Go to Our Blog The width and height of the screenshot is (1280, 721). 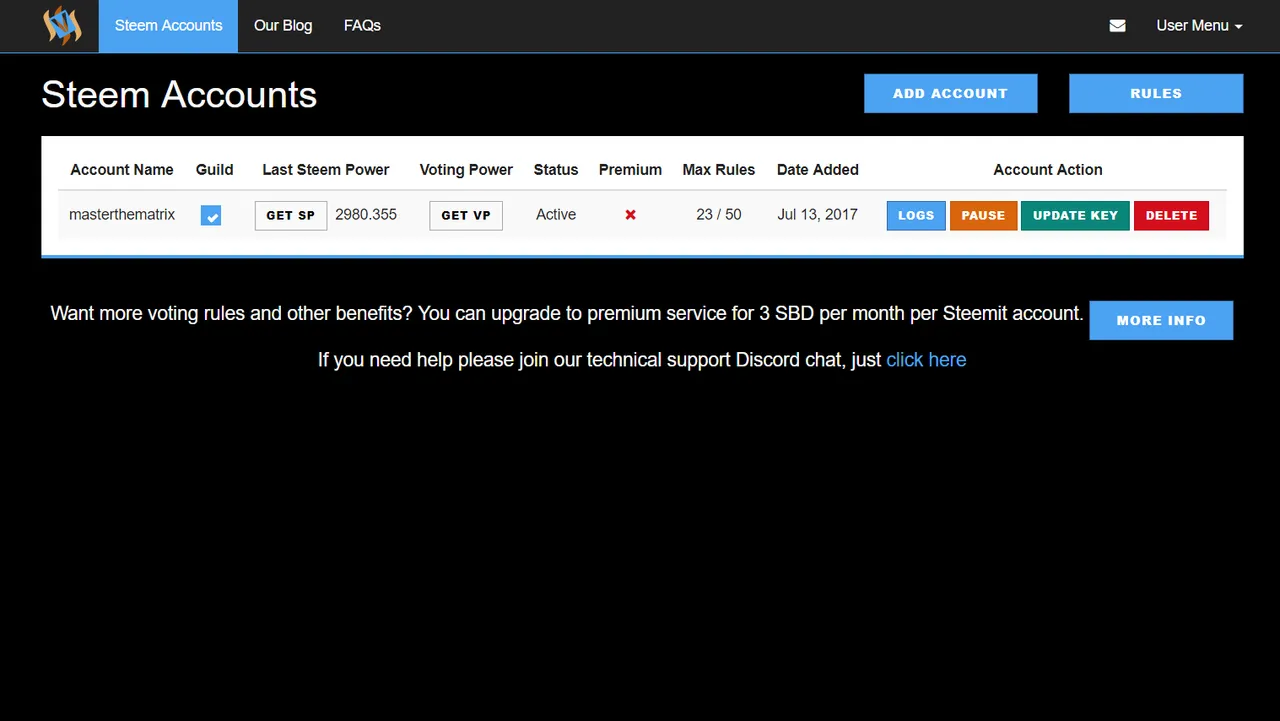(x=283, y=26)
